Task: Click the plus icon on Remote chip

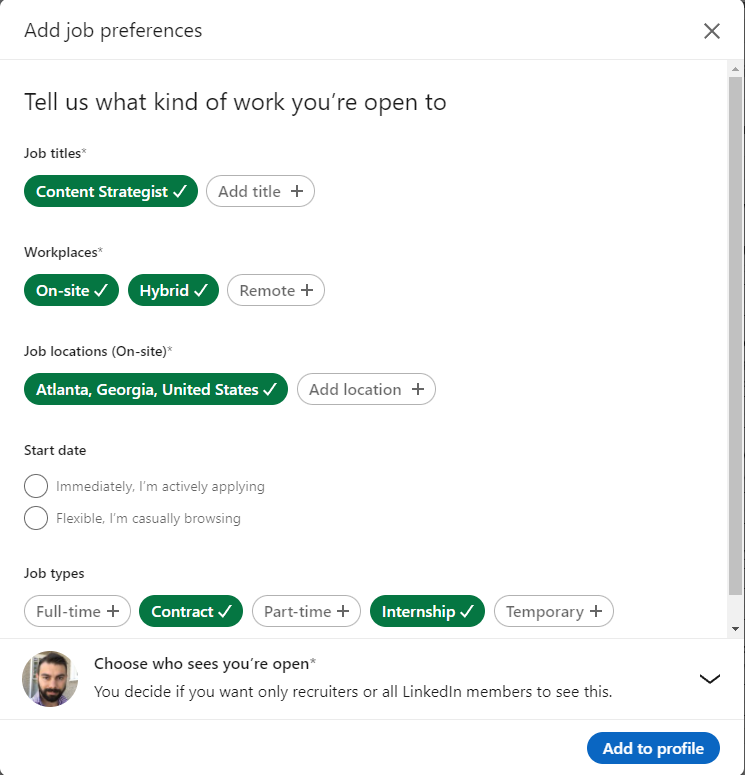Action: [307, 290]
